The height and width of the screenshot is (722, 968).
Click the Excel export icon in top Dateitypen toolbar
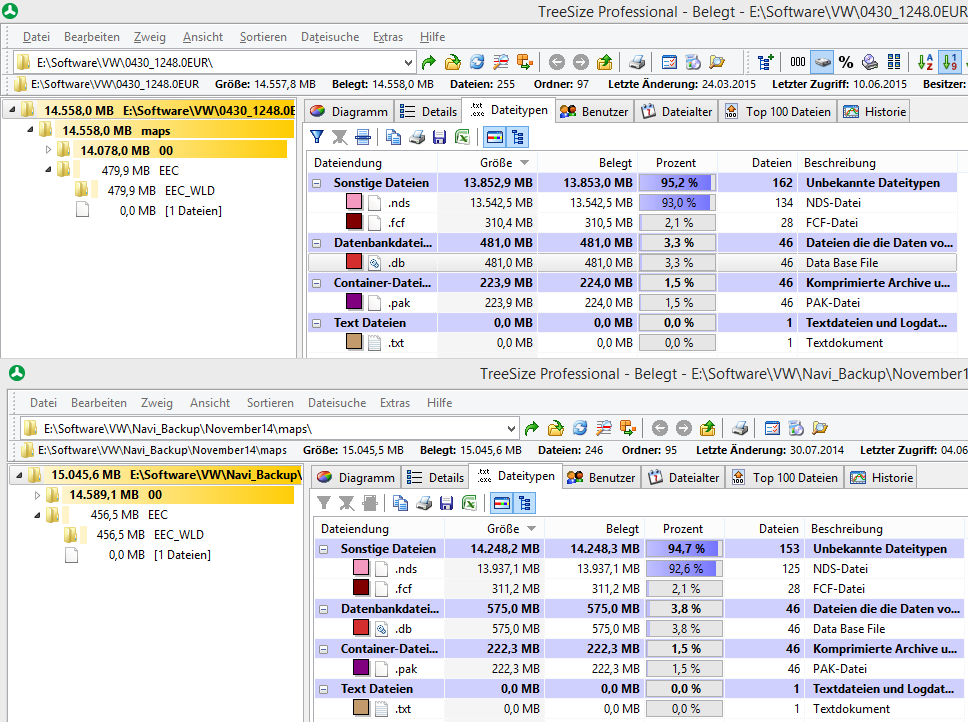[x=462, y=137]
